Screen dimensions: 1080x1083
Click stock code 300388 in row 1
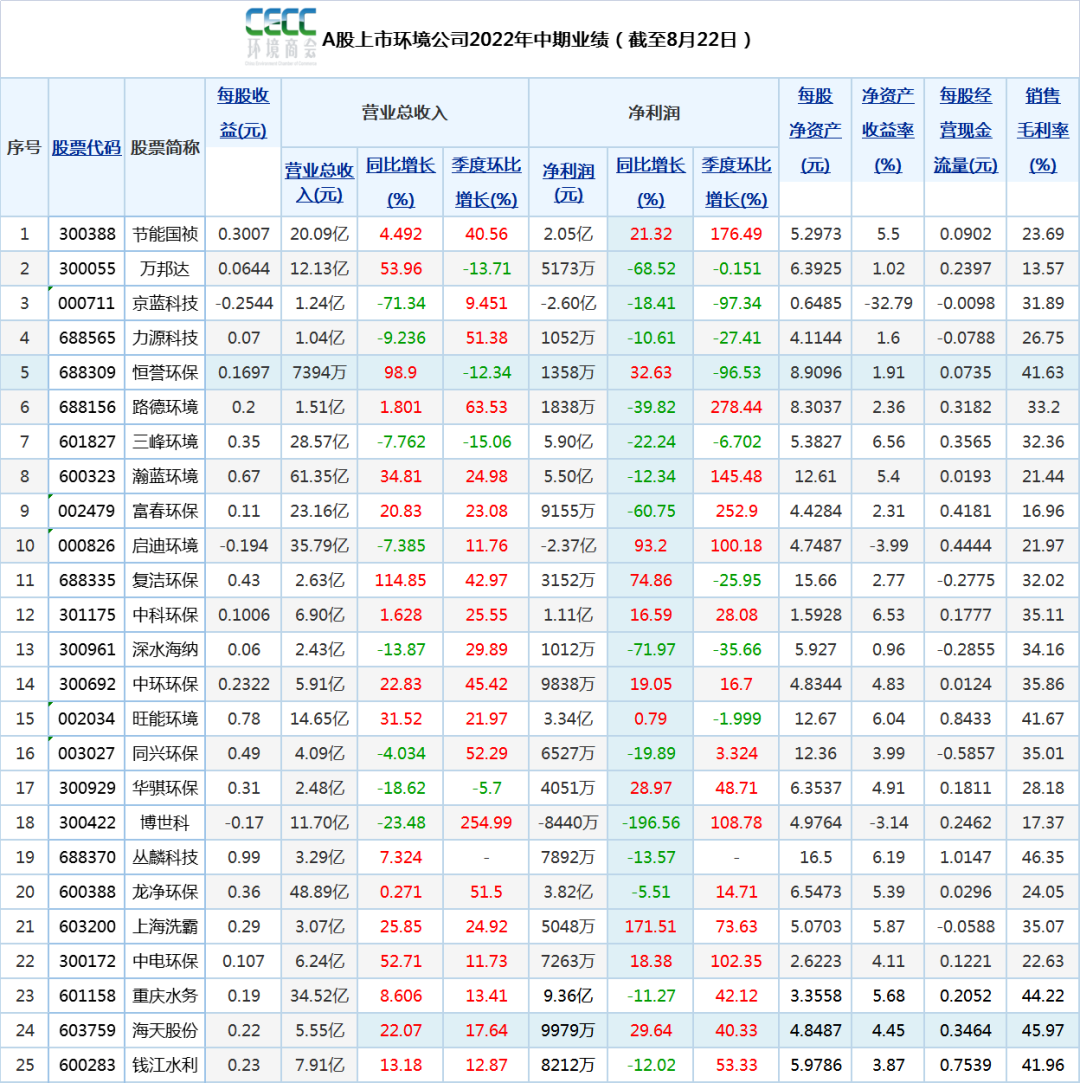pyautogui.click(x=87, y=235)
